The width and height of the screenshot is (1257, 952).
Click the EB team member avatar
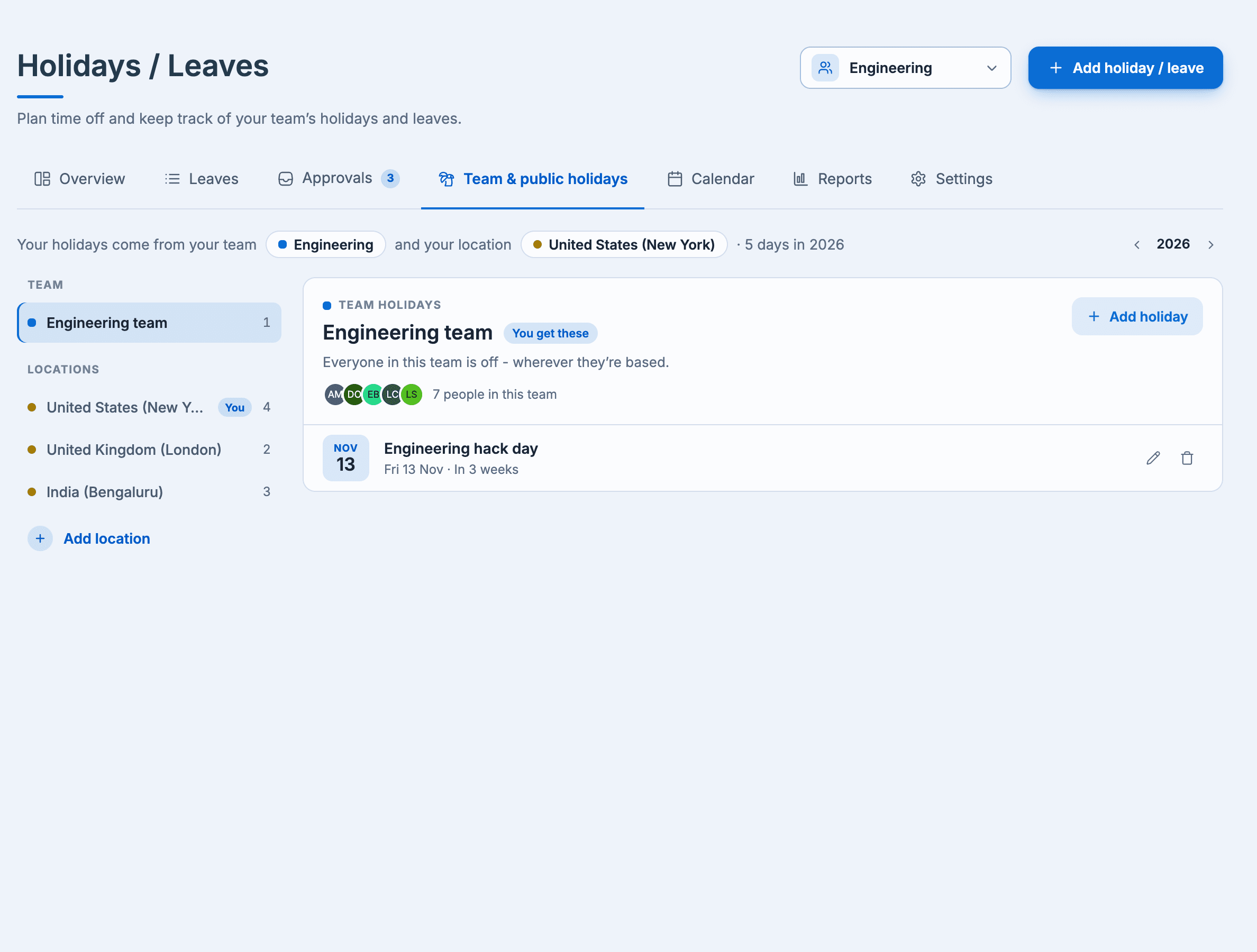point(373,394)
